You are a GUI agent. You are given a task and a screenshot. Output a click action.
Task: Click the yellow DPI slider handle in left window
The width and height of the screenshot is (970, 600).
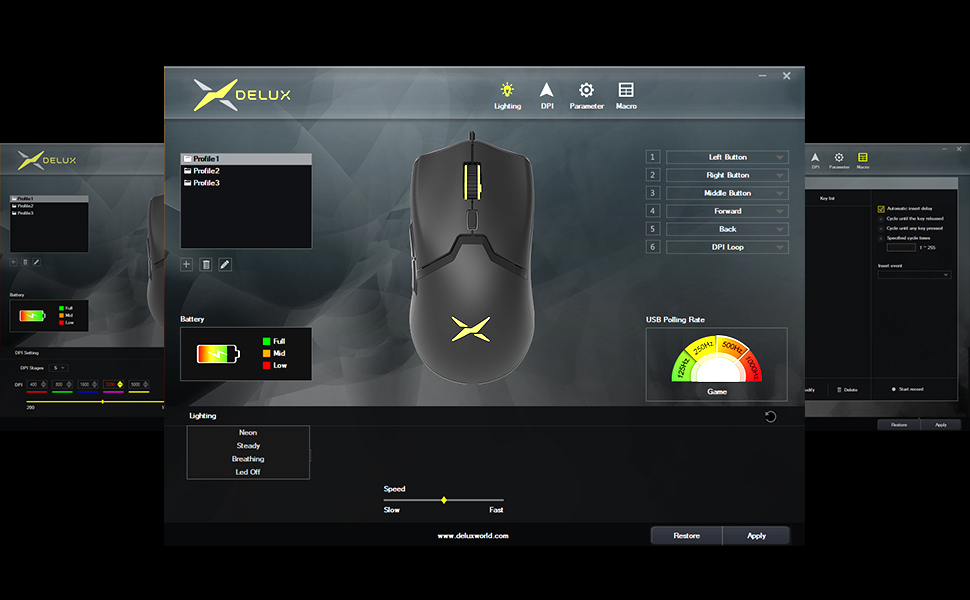tap(103, 401)
